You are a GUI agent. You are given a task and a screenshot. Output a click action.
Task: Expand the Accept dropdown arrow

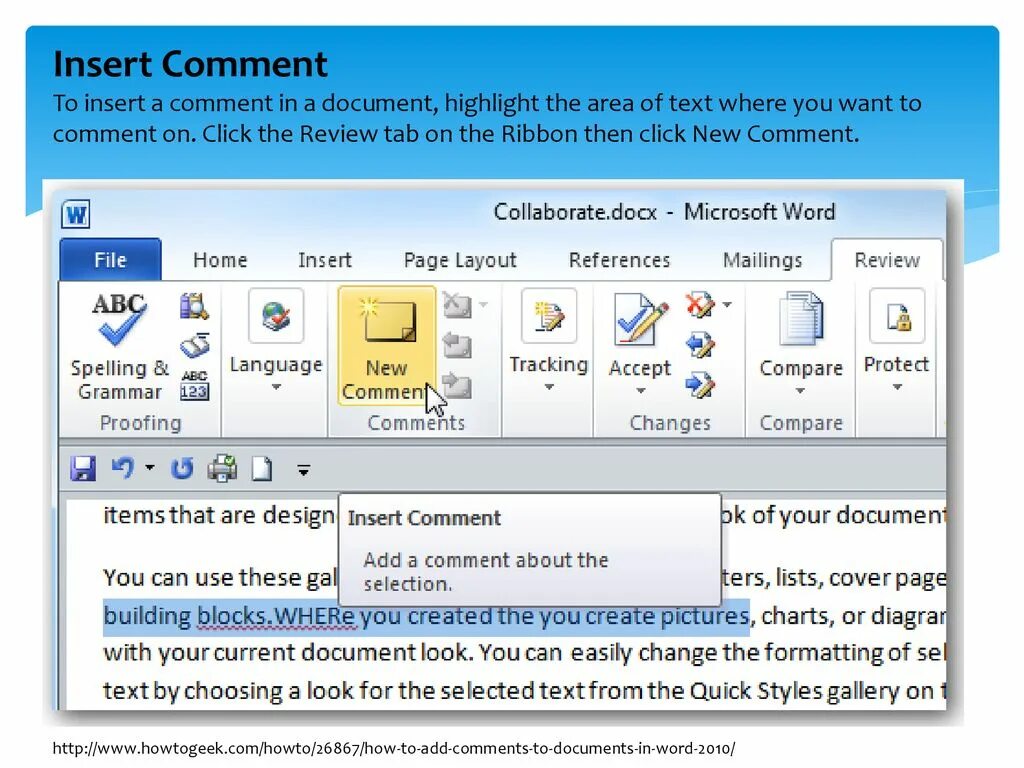pos(641,391)
